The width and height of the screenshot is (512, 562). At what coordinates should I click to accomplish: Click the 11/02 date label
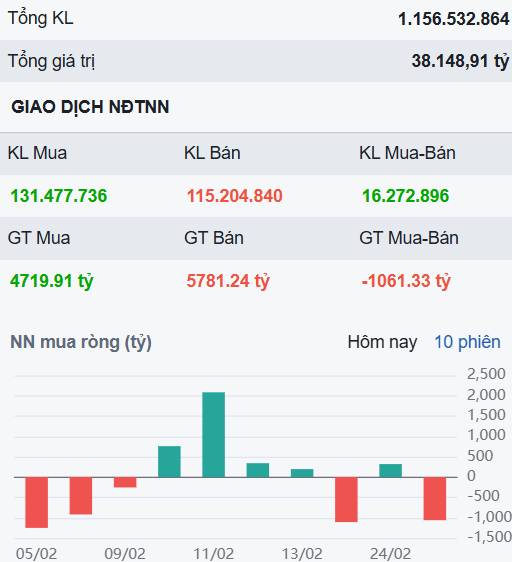pos(214,554)
